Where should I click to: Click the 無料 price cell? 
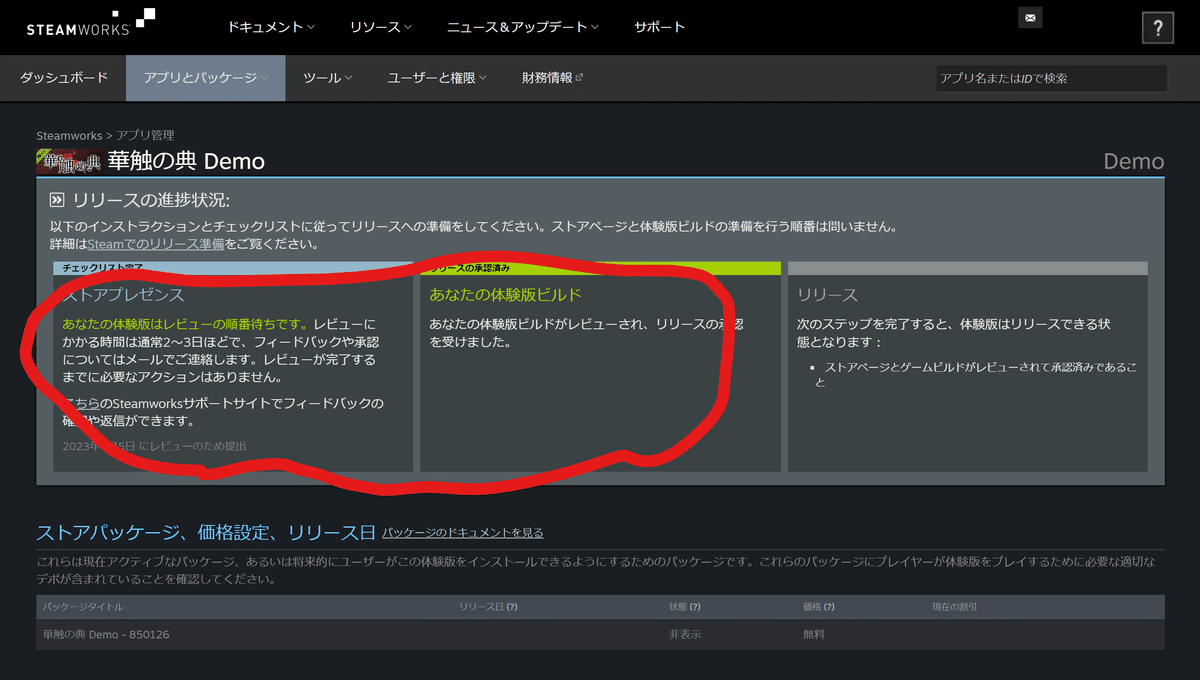click(x=814, y=635)
